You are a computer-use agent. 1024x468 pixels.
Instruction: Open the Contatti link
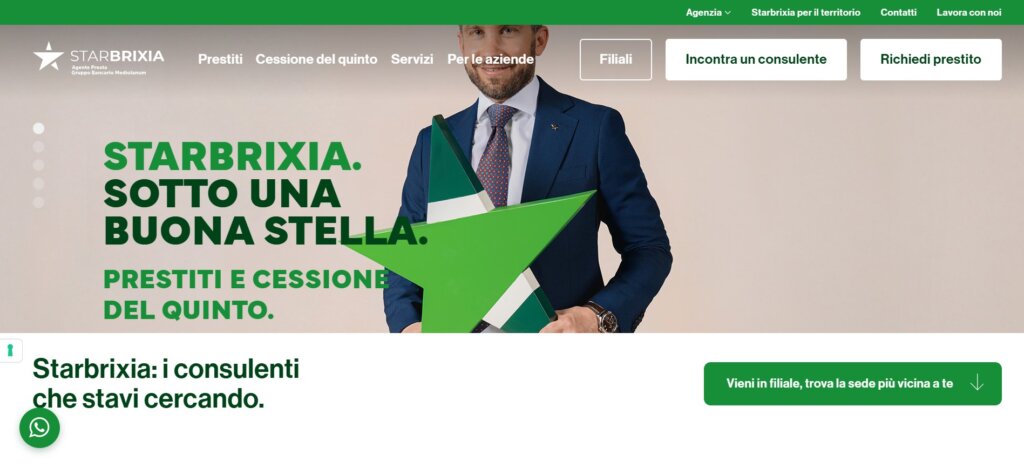(x=899, y=12)
